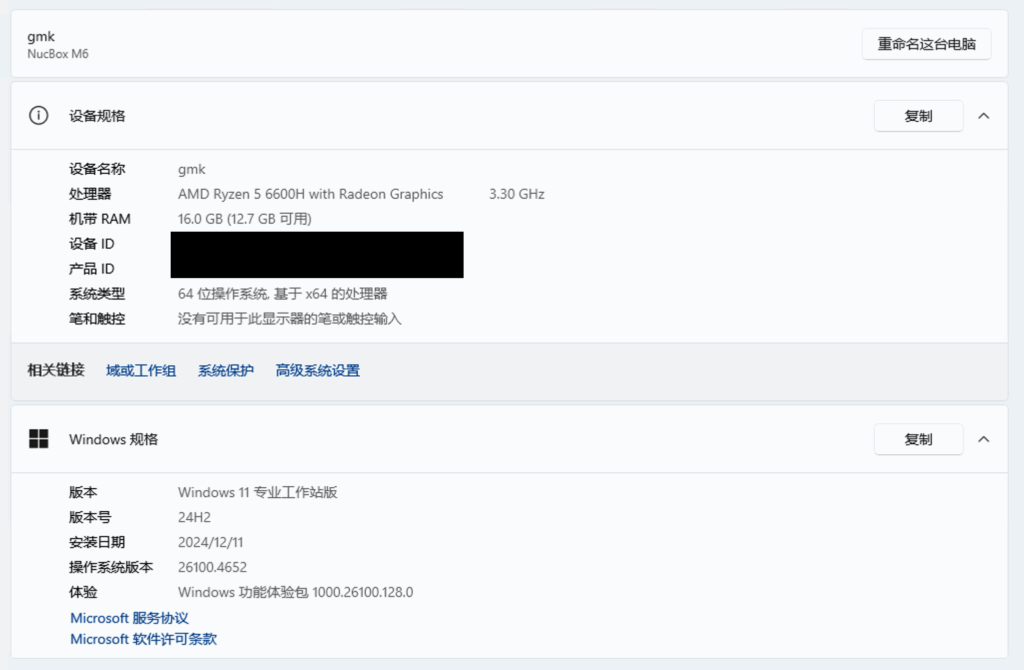Screen dimensions: 1024x670
Task: Click the OS build value 26100.4652
Action: click(212, 567)
